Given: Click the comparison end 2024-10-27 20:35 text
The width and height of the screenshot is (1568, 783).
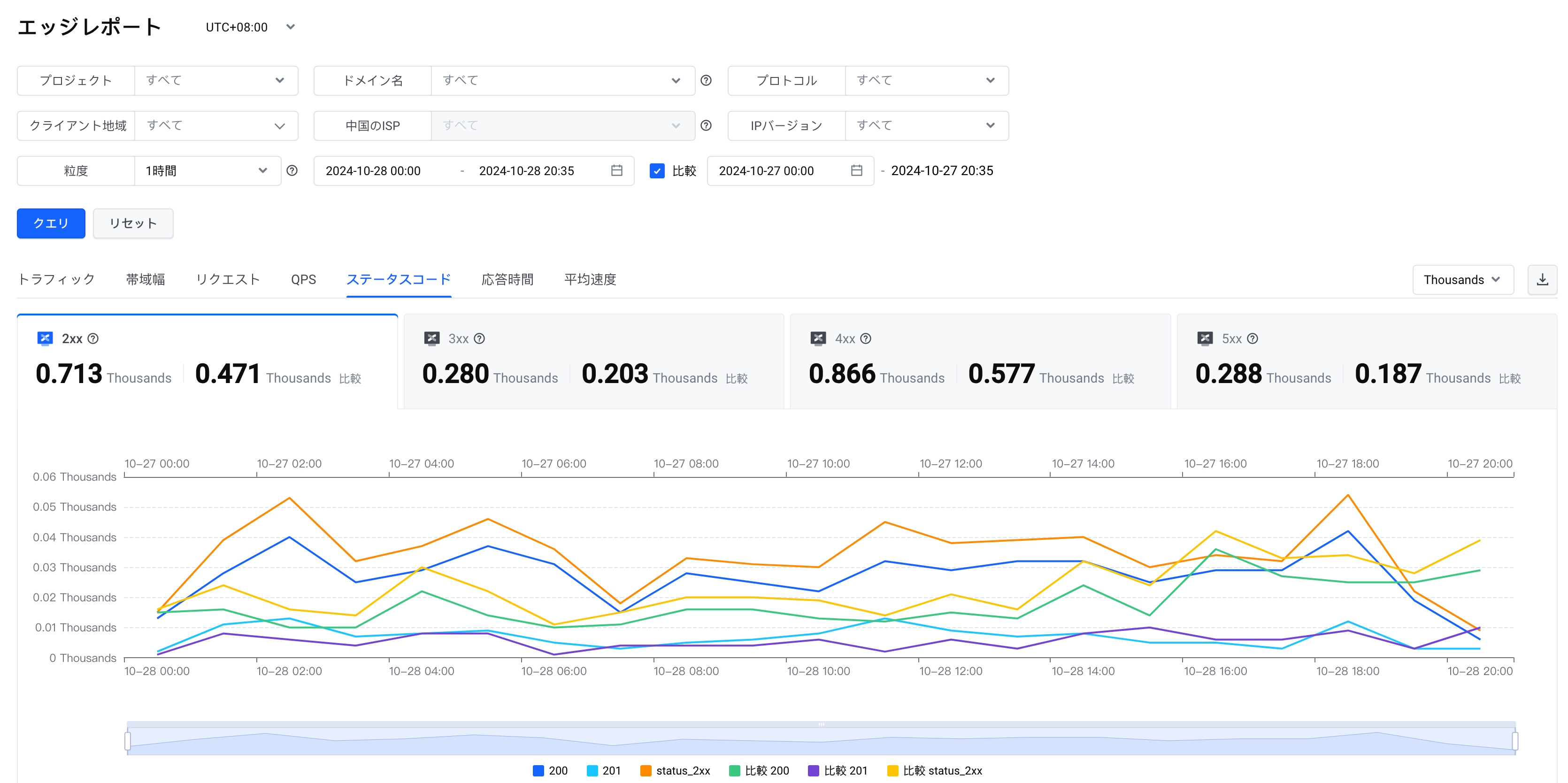Looking at the screenshot, I should [x=942, y=171].
